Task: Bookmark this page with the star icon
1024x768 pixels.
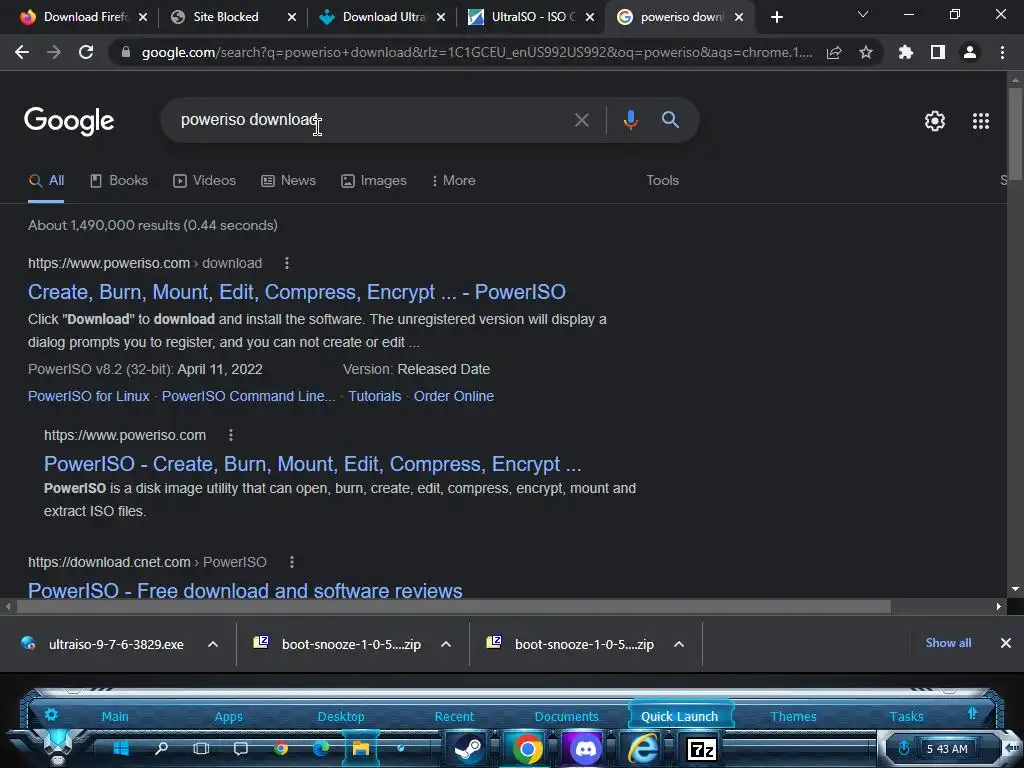Action: tap(866, 52)
